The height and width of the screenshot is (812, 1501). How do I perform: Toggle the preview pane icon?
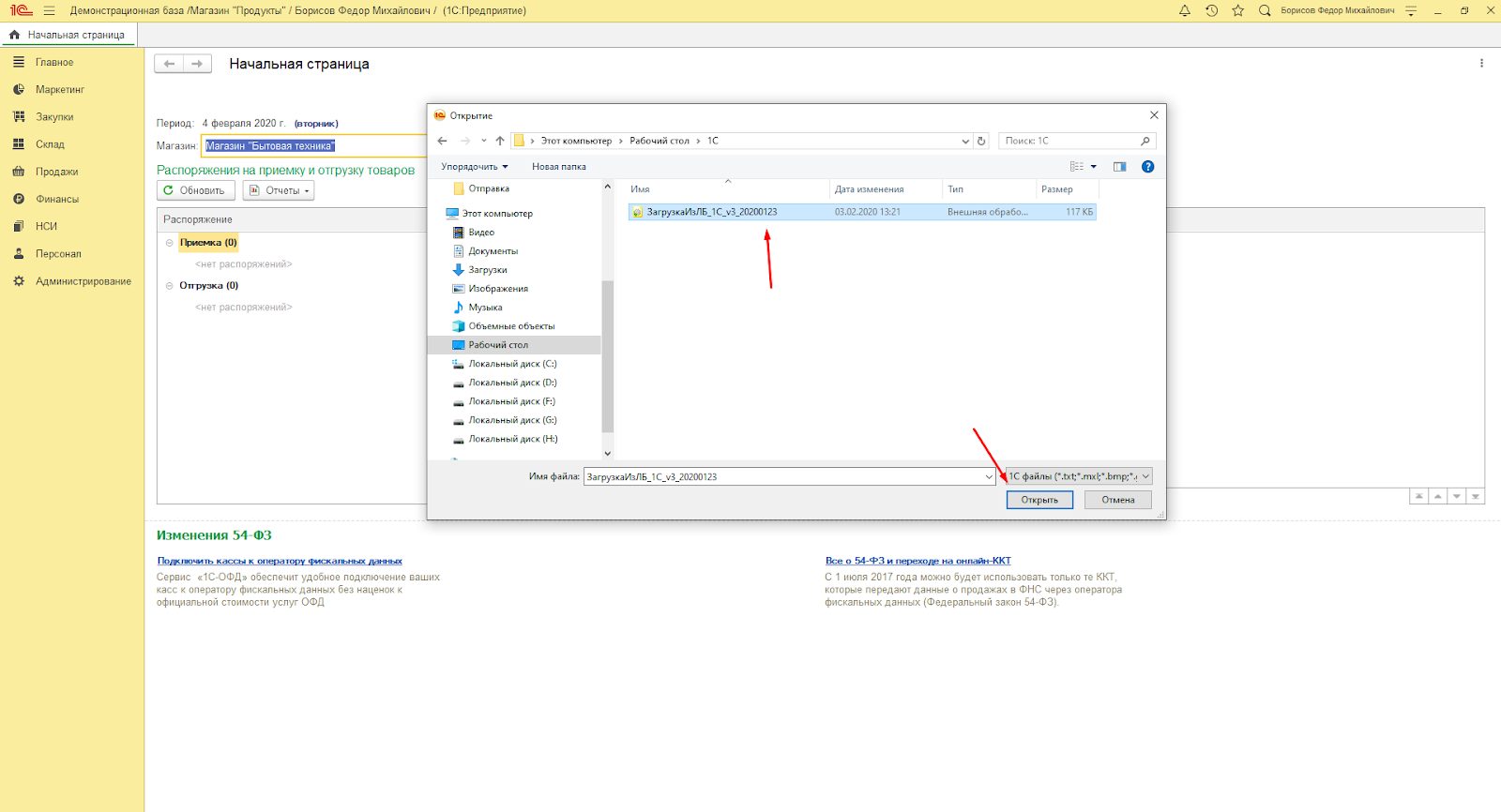coord(1119,167)
